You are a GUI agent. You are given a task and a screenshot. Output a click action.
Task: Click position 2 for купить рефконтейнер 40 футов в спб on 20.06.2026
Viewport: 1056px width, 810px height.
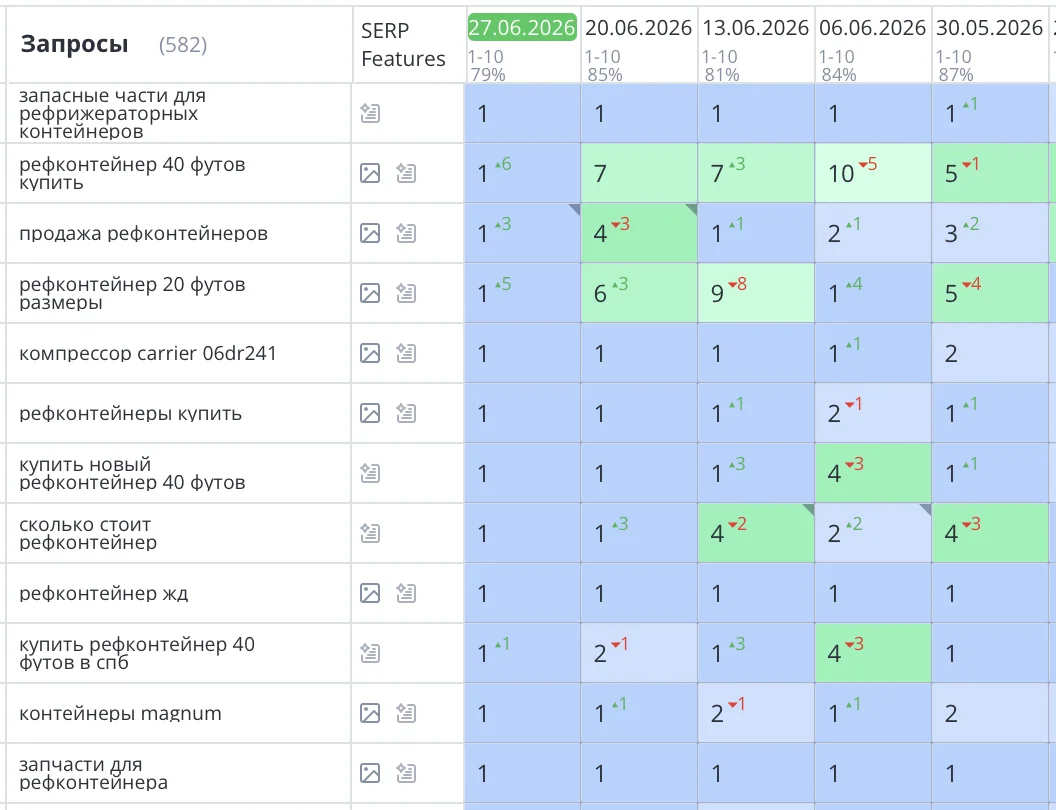[x=638, y=652]
